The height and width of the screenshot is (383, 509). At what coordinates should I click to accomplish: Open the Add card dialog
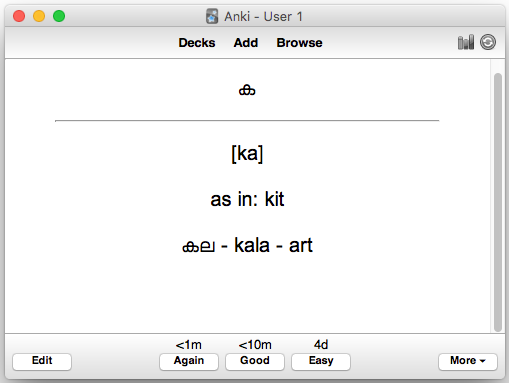click(x=246, y=43)
